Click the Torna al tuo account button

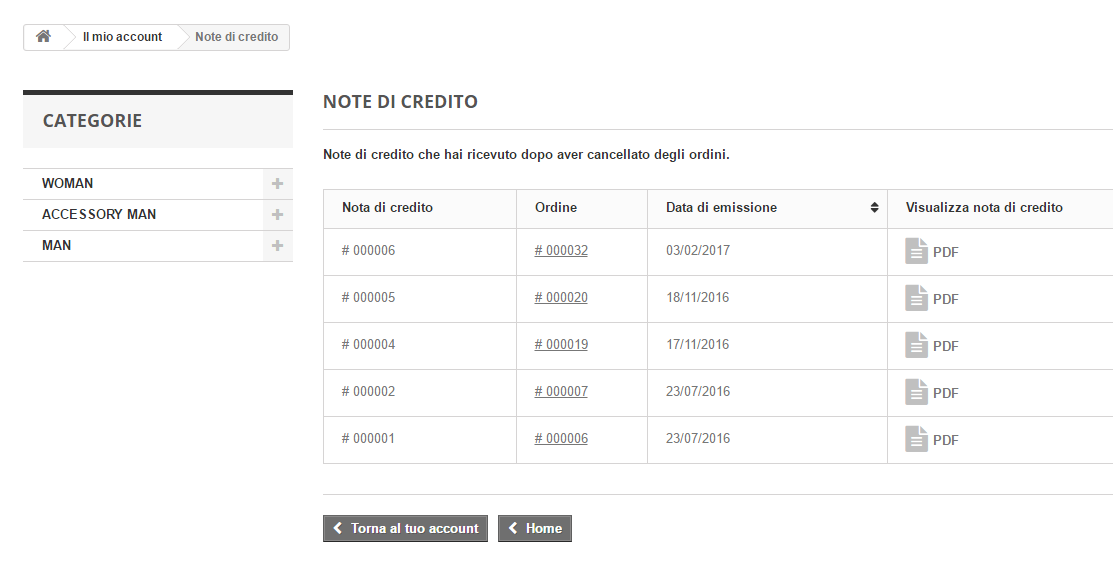pyautogui.click(x=405, y=528)
